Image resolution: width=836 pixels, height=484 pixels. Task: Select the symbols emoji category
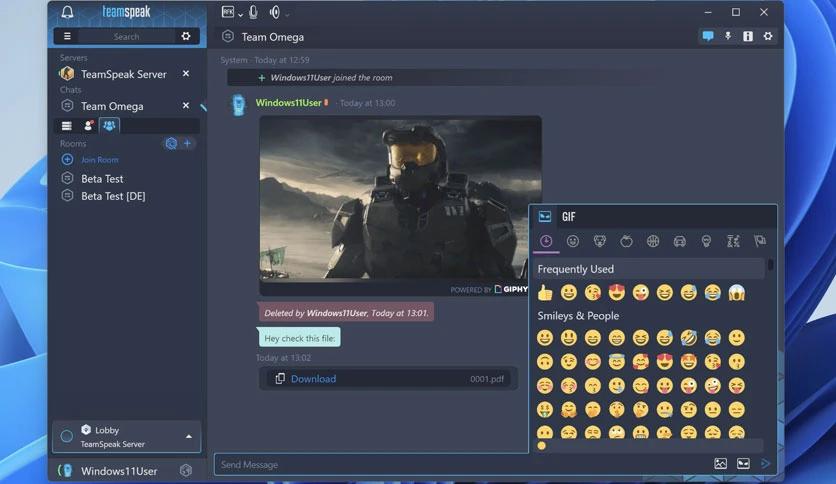point(734,241)
